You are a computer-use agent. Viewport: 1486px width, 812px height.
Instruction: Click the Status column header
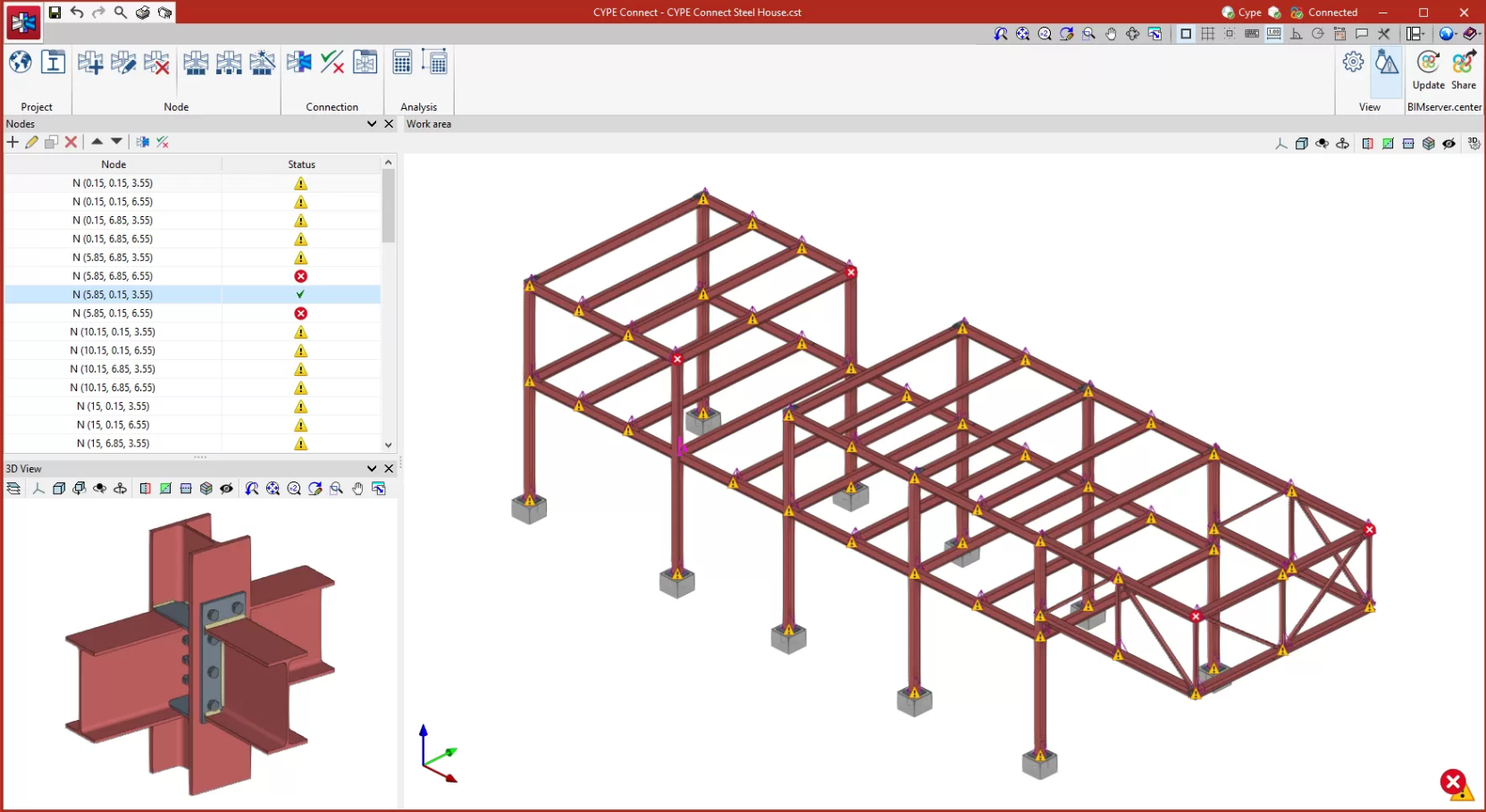[301, 164]
